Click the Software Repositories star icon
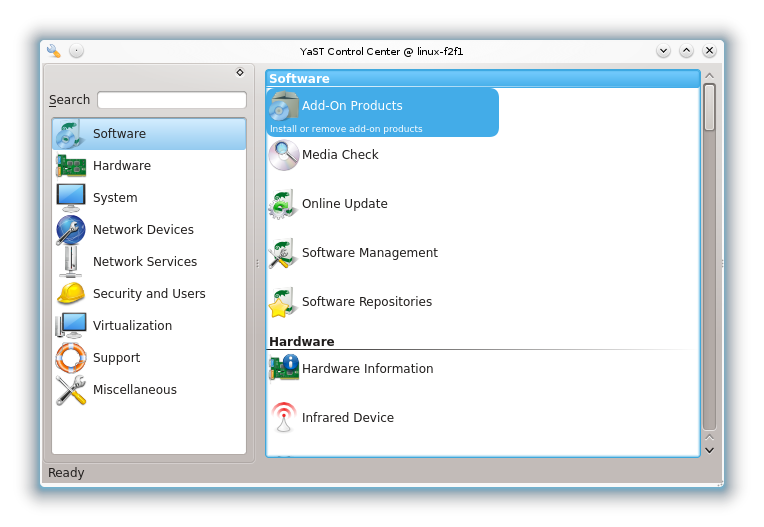This screenshot has height=527, width=764. [283, 302]
